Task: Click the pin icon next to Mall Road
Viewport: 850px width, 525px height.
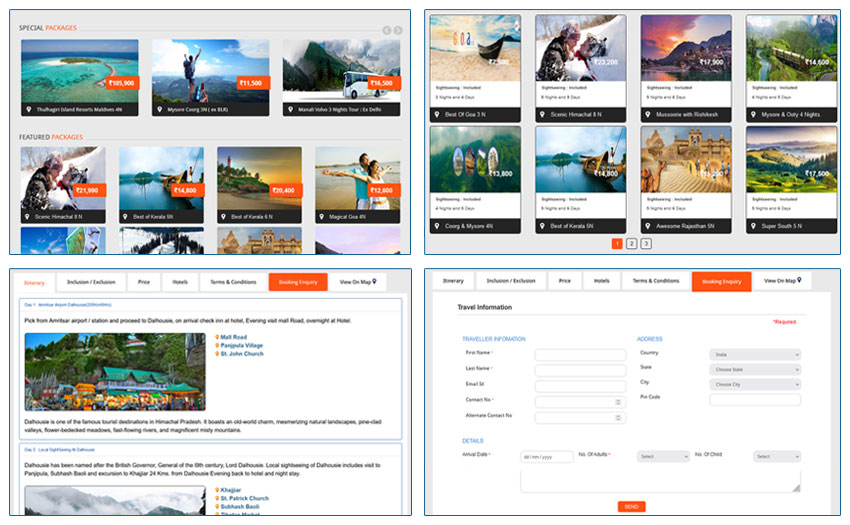Action: tap(217, 337)
